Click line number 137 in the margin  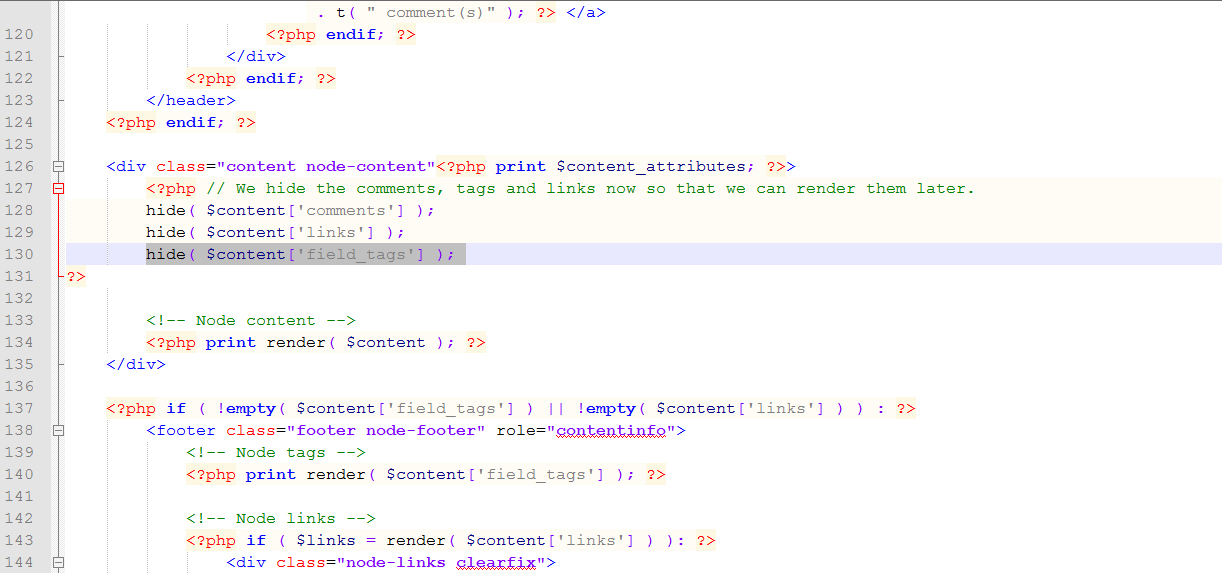19,409
